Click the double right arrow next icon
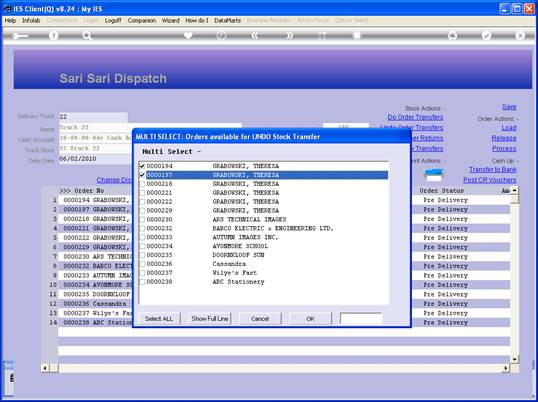Screen dimensions: 538x402 289,35
